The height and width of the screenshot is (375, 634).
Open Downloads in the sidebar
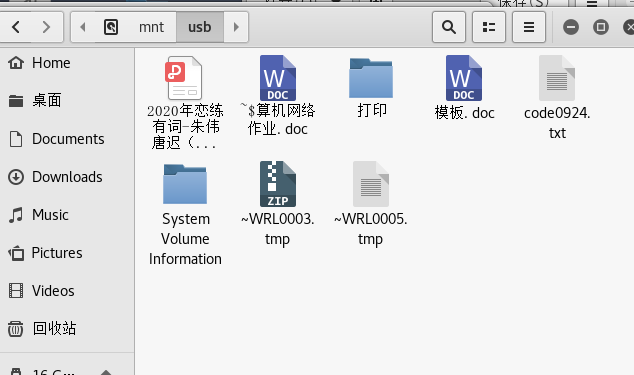[x=67, y=177]
